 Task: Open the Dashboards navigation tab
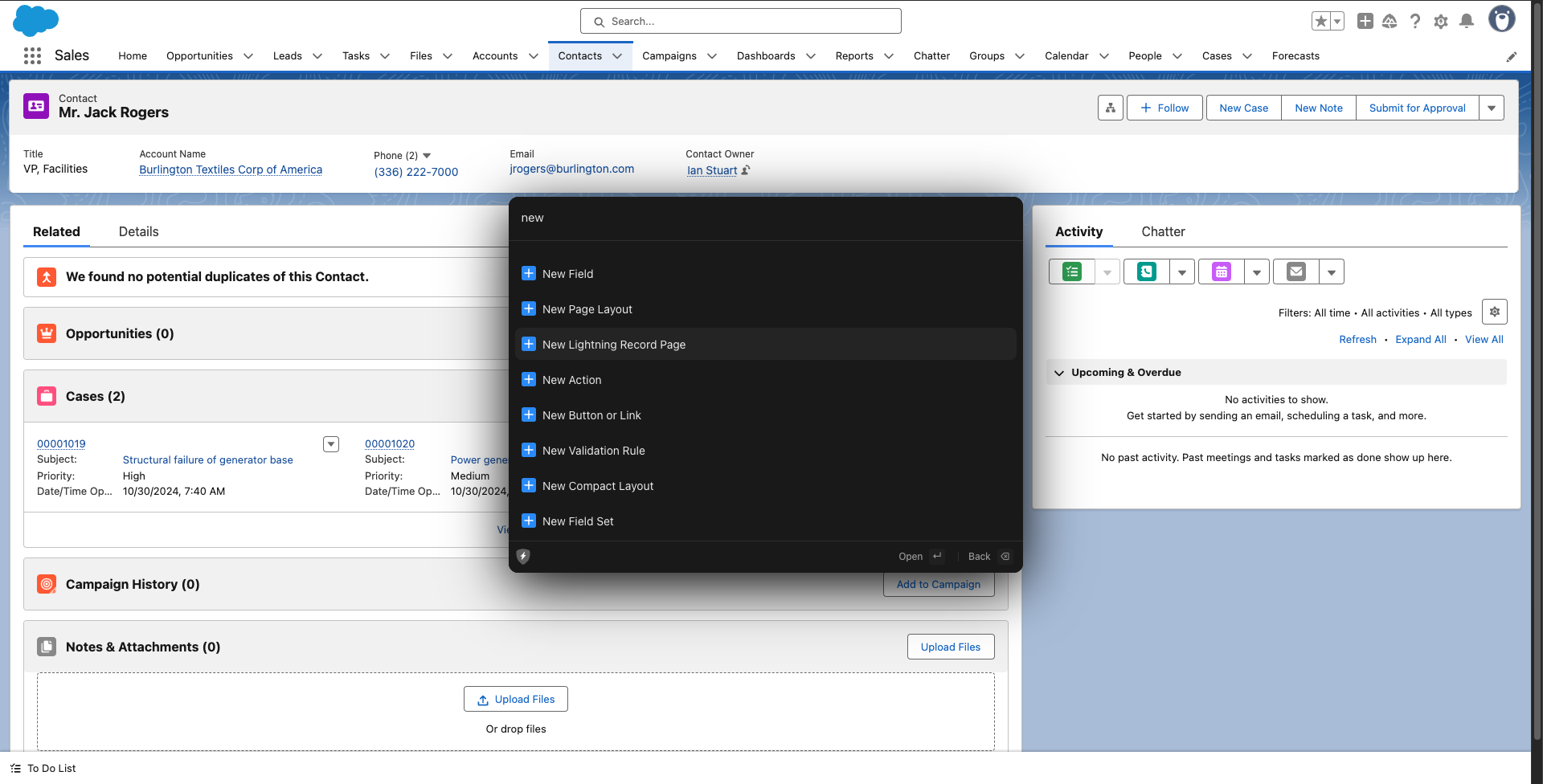766,56
